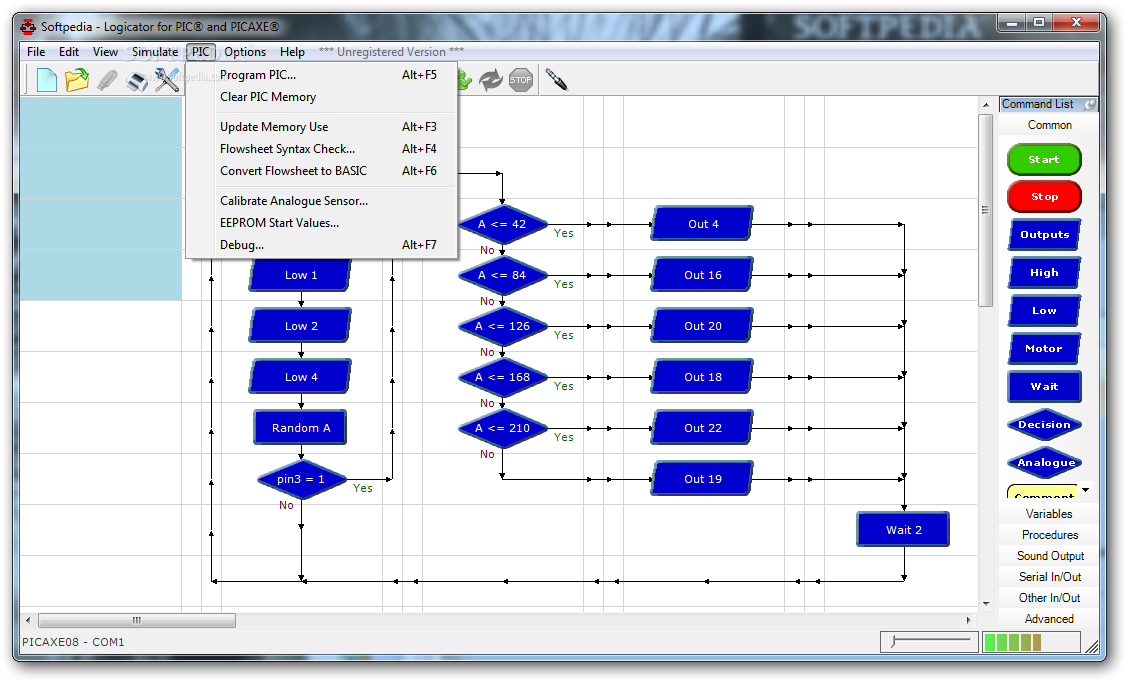Select the Outputs command block
This screenshot has height=682, width=1127.
(1044, 235)
